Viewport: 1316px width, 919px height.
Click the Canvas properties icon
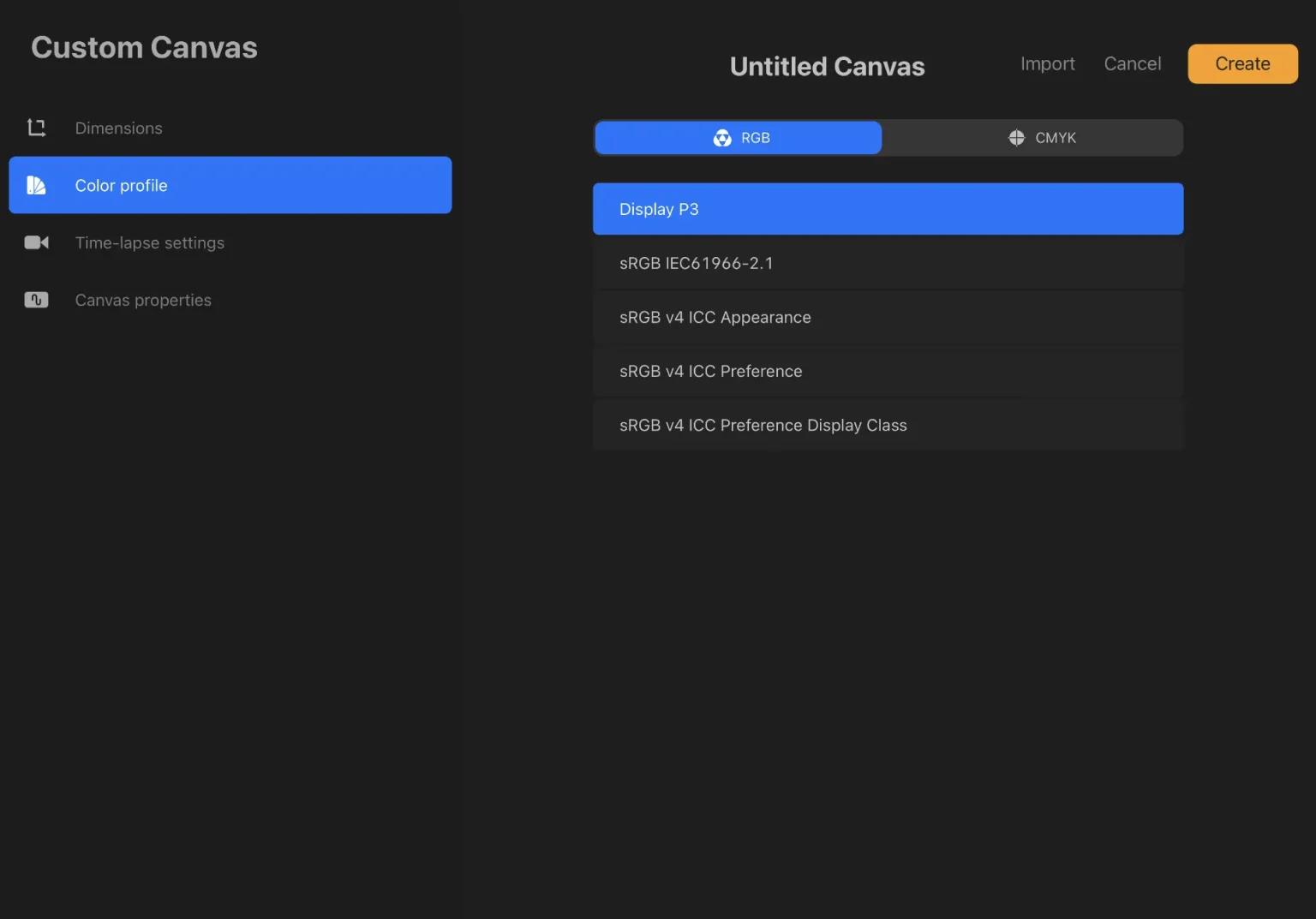click(36, 301)
